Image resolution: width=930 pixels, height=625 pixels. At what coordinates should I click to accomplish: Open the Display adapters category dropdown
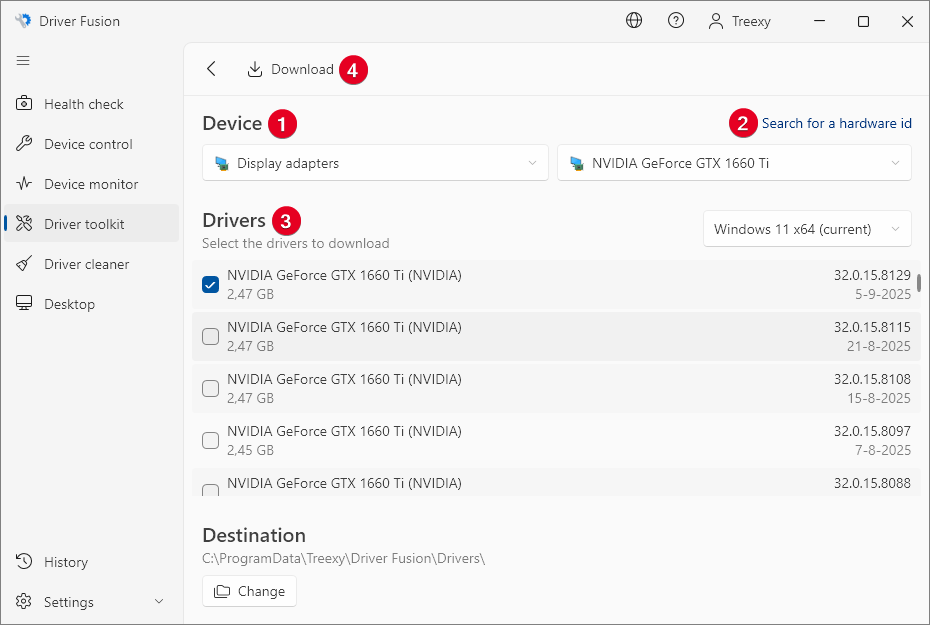tap(375, 163)
